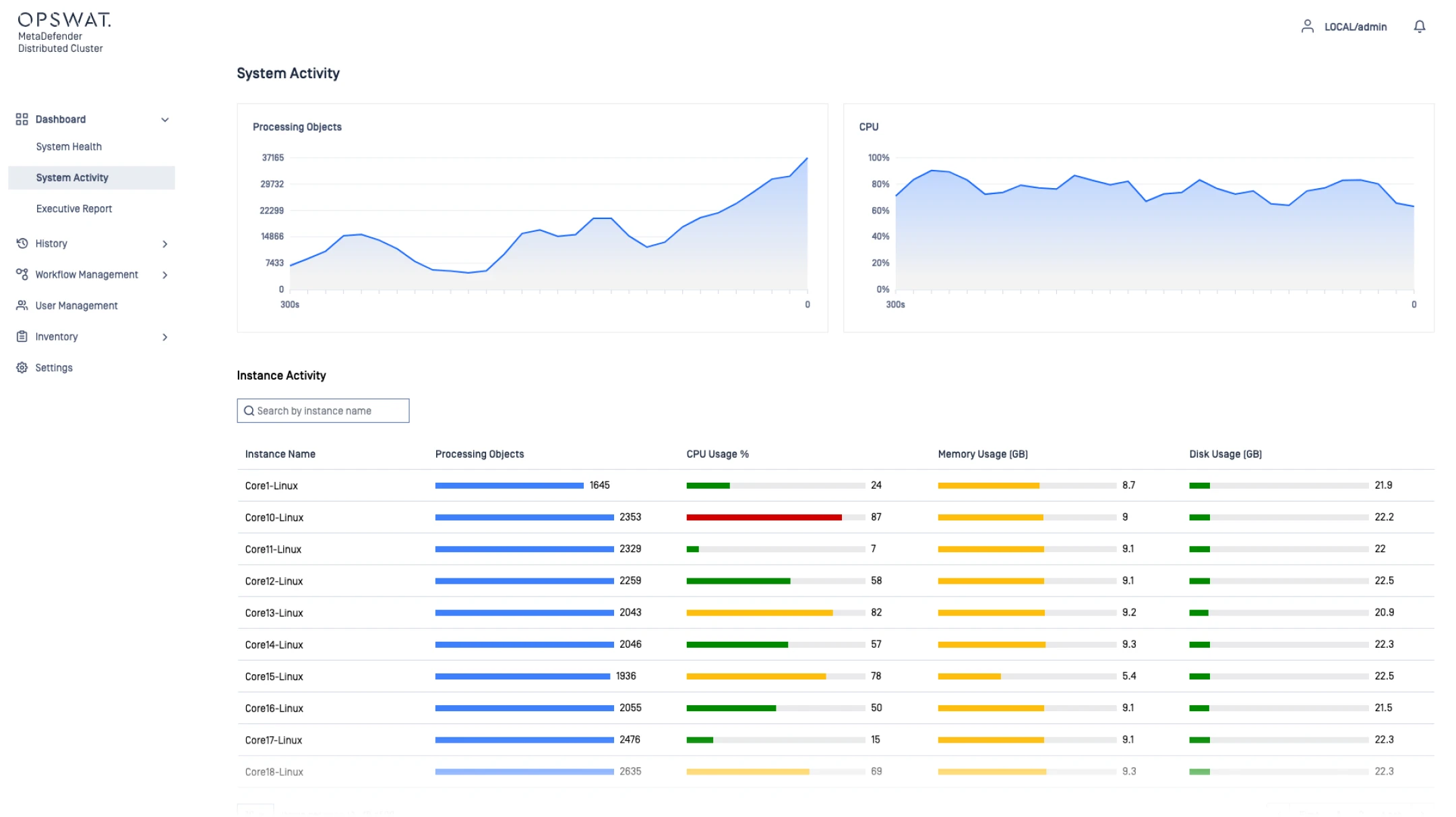The image size is (1456, 817).
Task: Collapse the Dashboard menu chevron
Action: pyautogui.click(x=164, y=120)
